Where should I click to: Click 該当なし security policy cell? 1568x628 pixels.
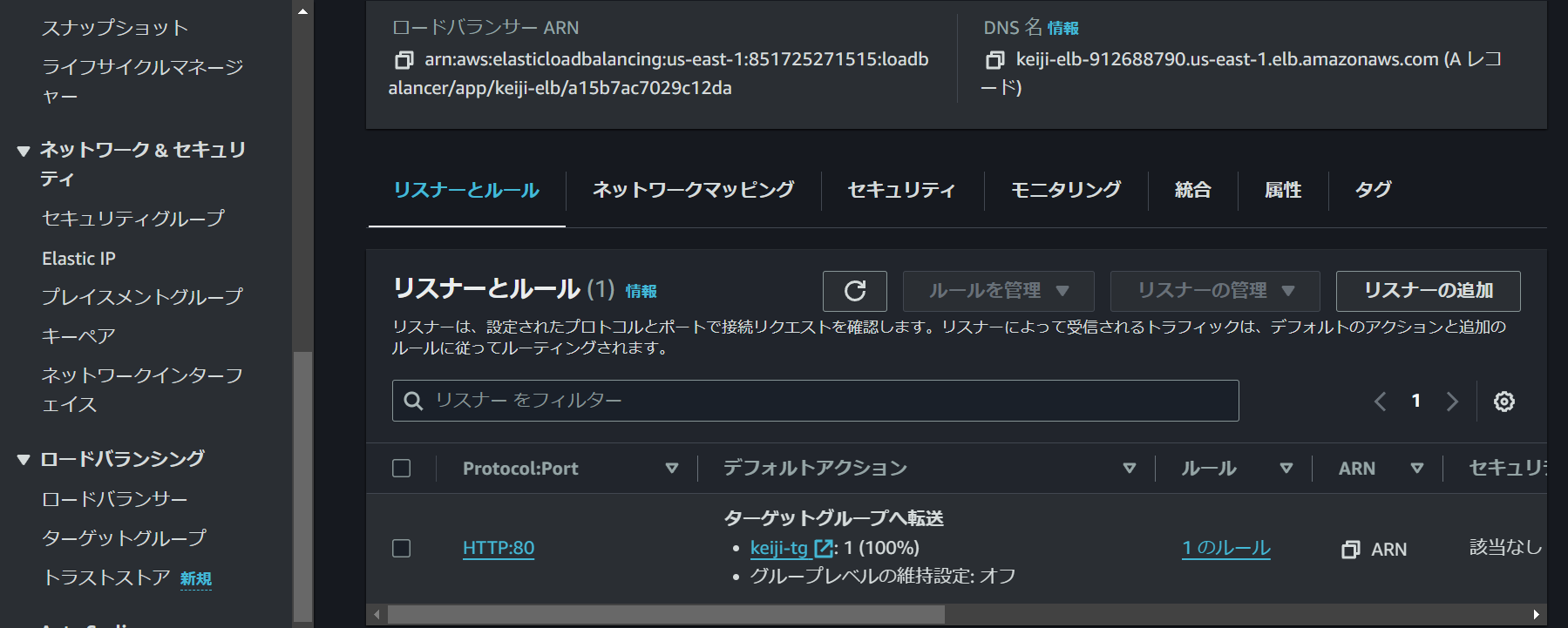click(1506, 547)
